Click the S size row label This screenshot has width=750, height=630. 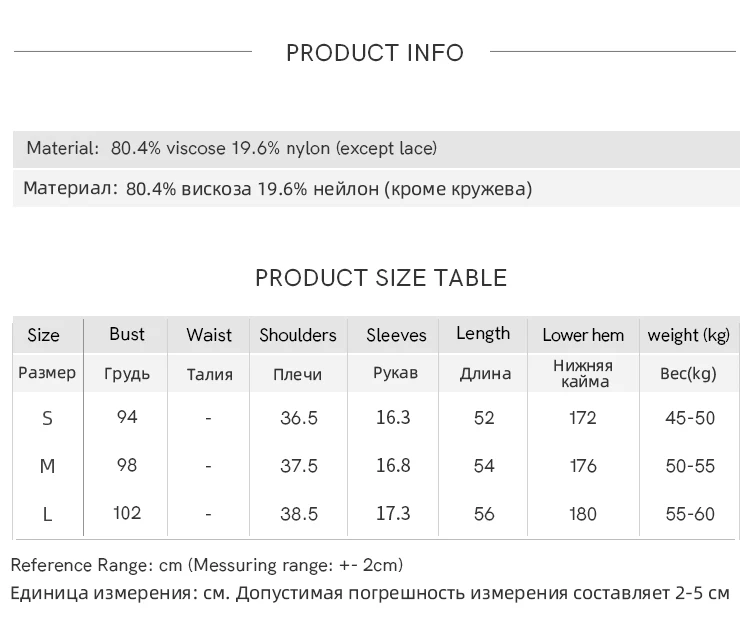(47, 418)
